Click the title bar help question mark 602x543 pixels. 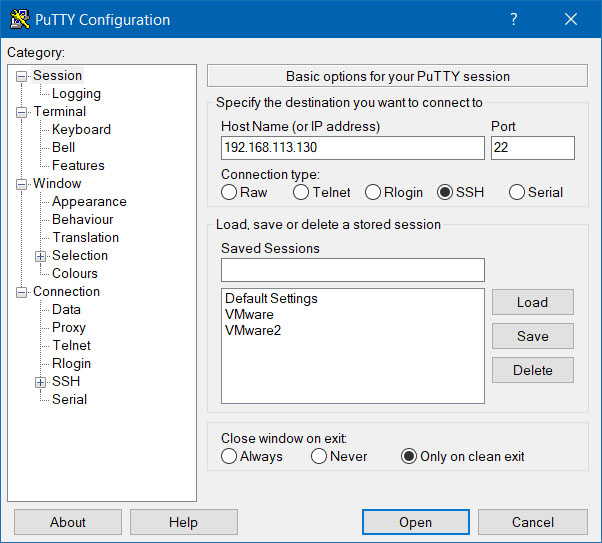[513, 19]
